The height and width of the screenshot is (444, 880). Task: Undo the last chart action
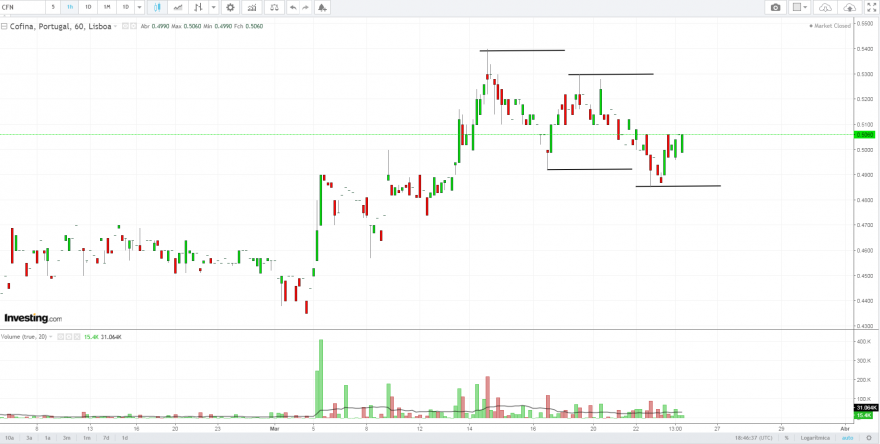pyautogui.click(x=293, y=7)
